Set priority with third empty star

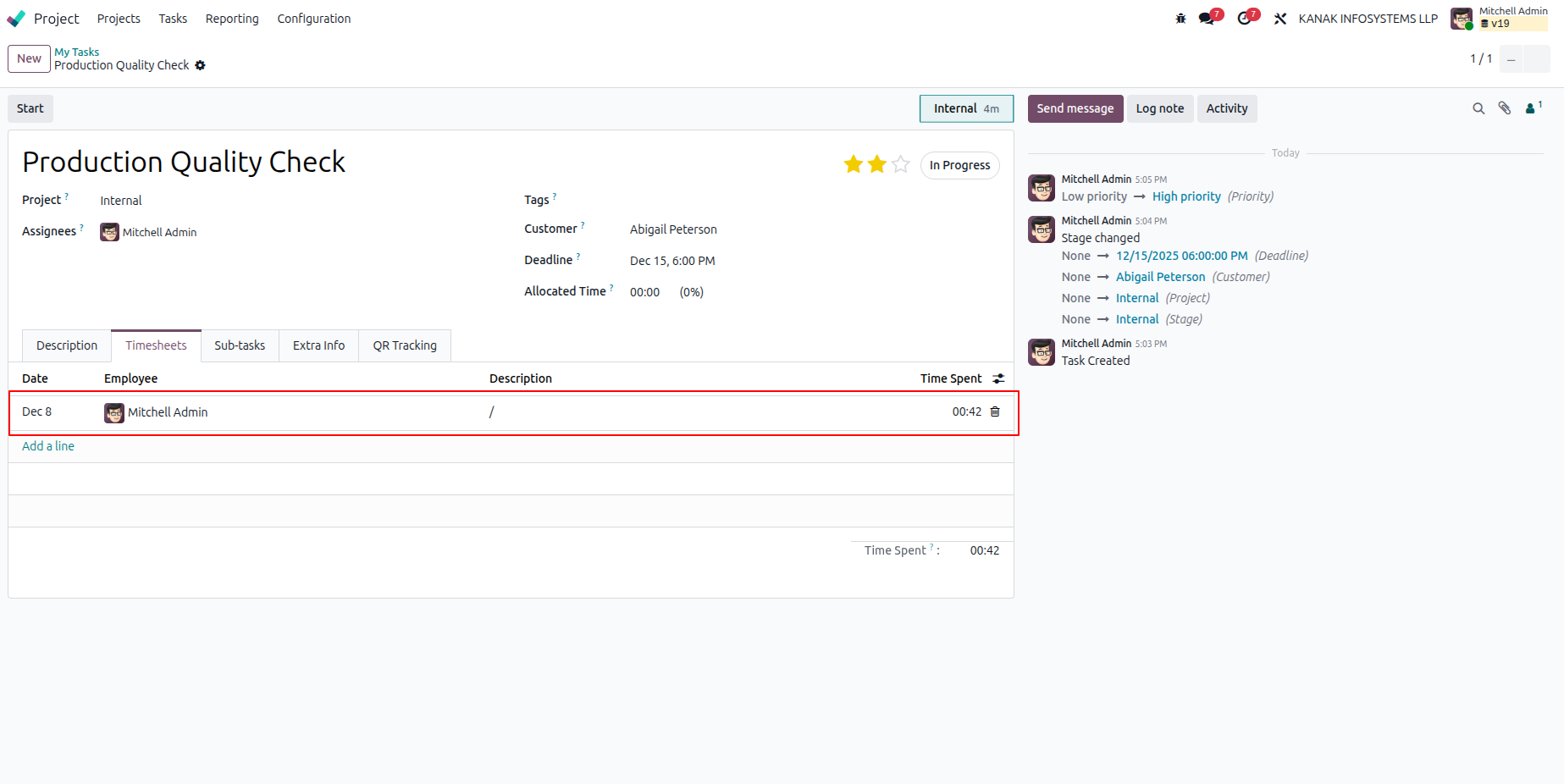coord(901,164)
